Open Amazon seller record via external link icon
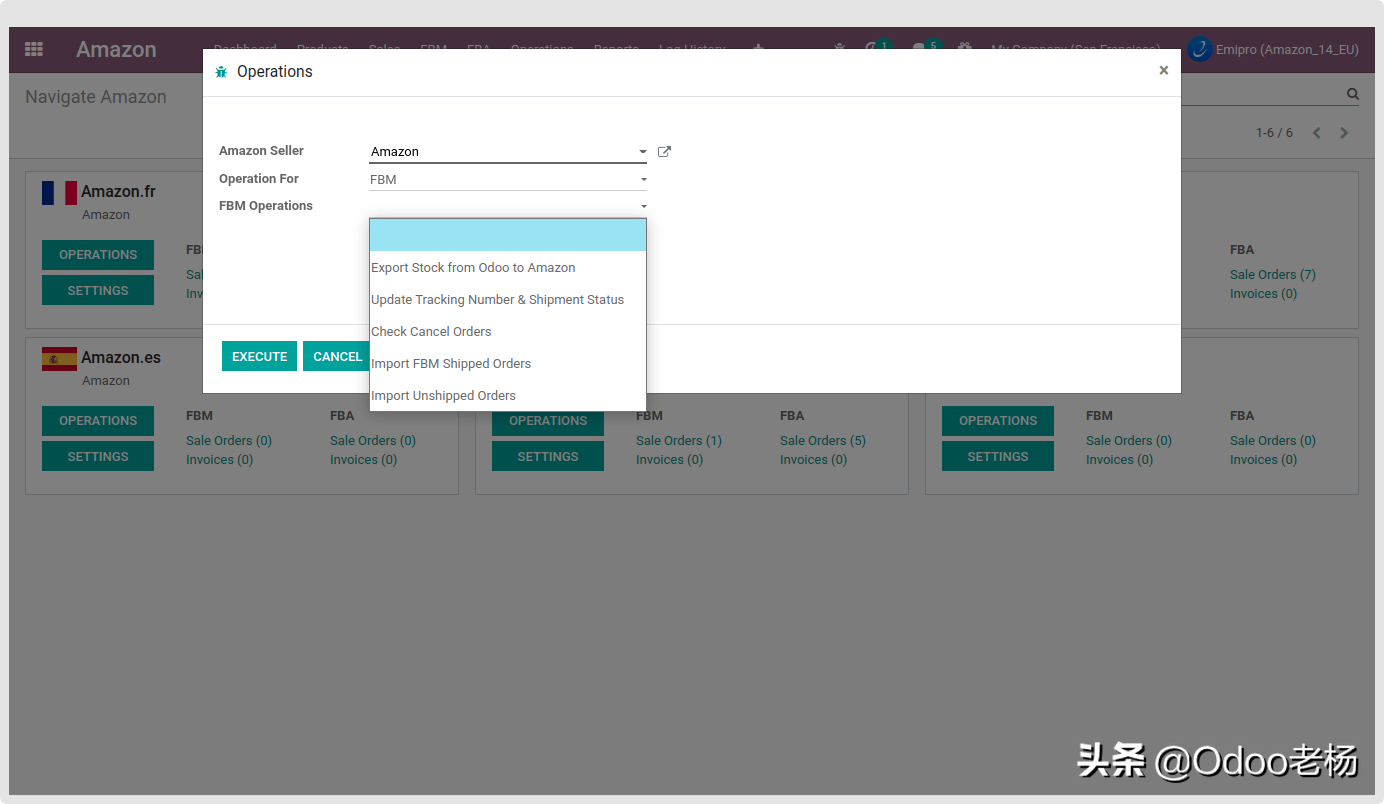This screenshot has height=804, width=1384. point(664,152)
